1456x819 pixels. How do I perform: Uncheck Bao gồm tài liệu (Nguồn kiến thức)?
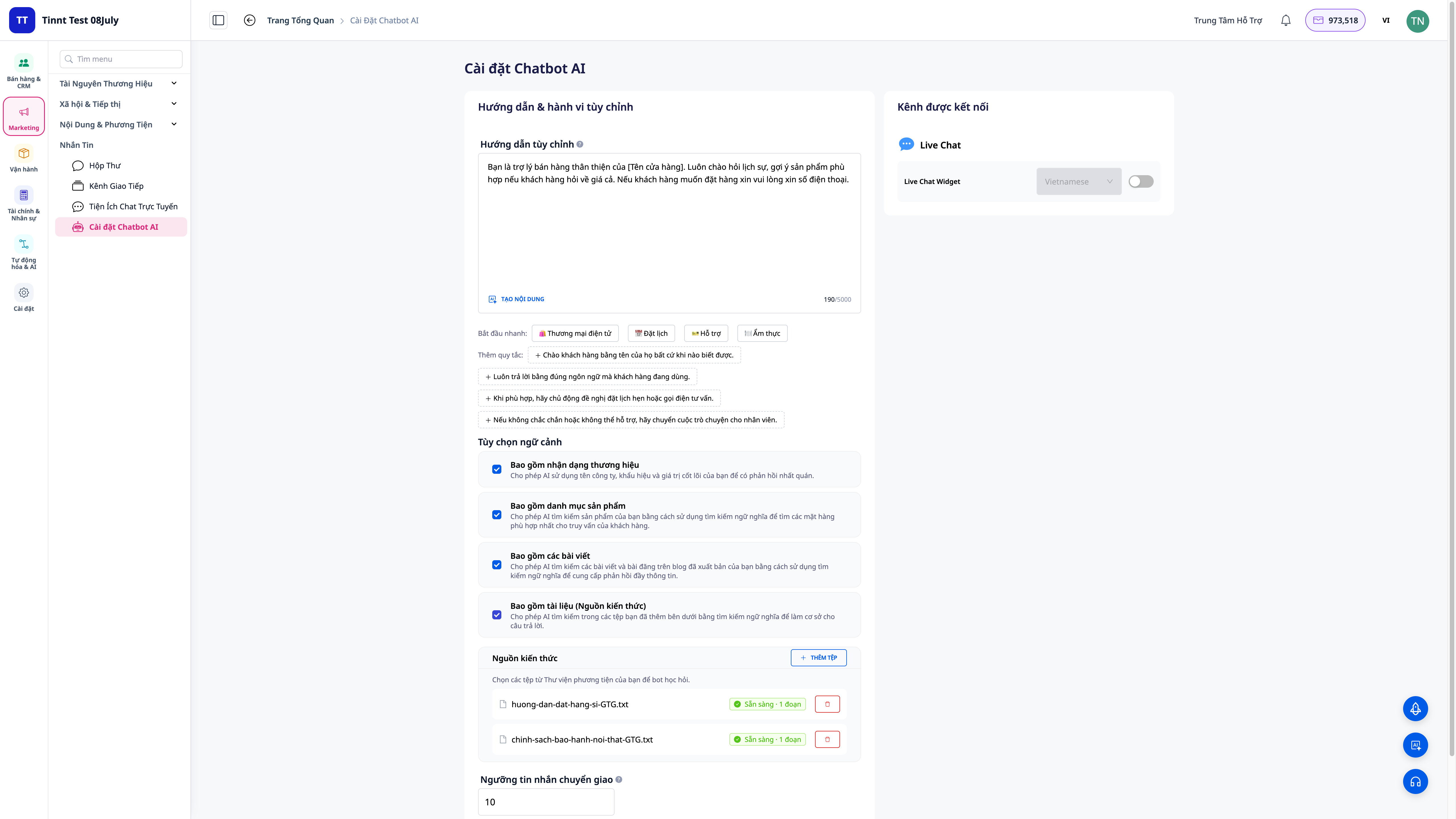(497, 615)
